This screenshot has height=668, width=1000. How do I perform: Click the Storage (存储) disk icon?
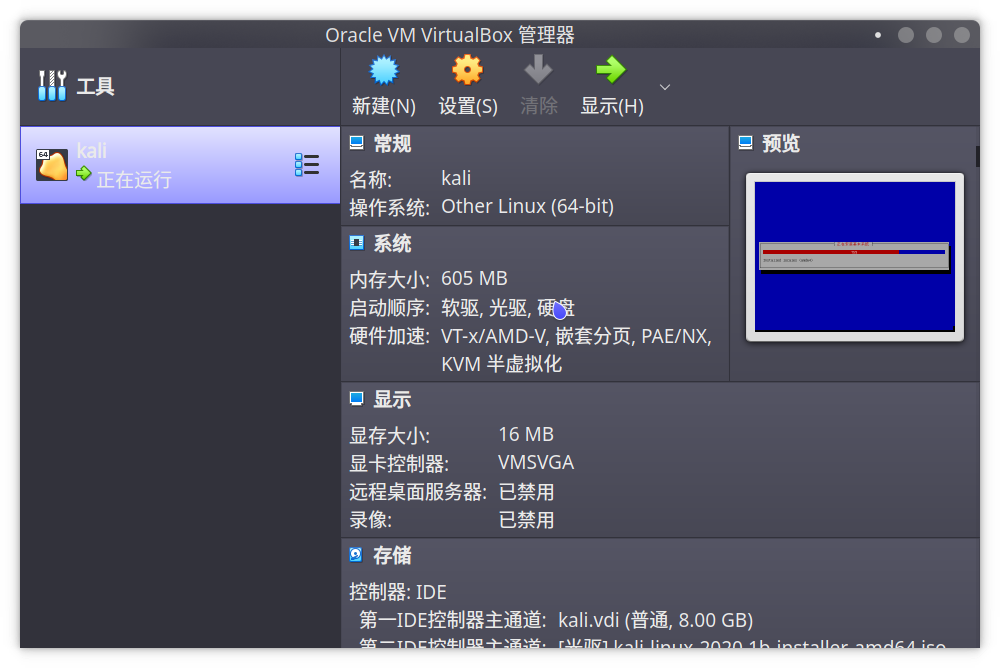tap(356, 554)
